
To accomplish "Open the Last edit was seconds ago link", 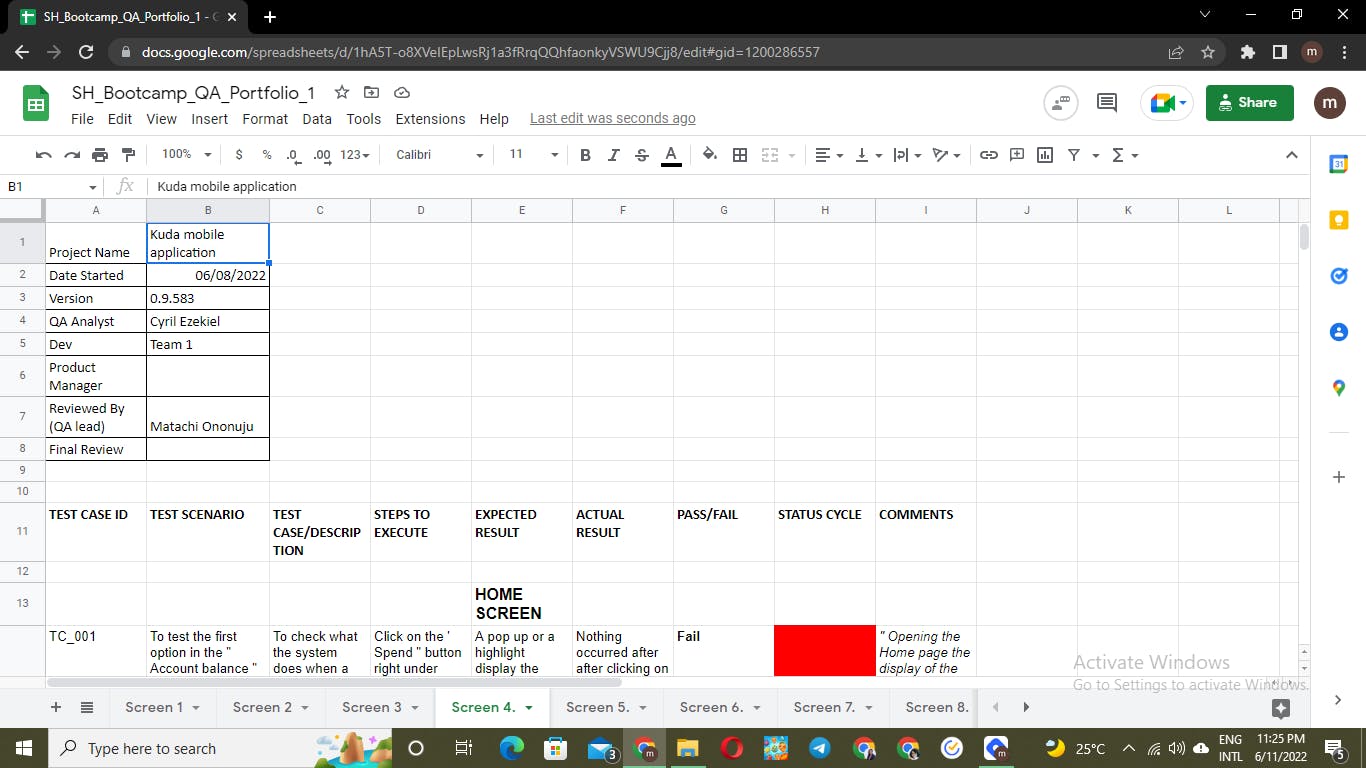I will (612, 119).
